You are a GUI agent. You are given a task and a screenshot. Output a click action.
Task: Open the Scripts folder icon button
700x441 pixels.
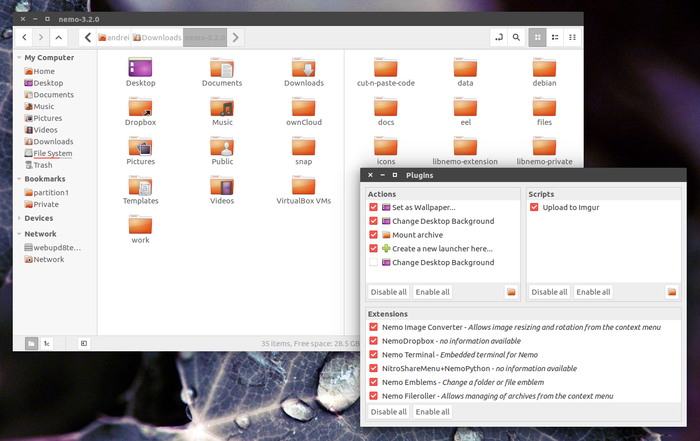click(x=672, y=292)
